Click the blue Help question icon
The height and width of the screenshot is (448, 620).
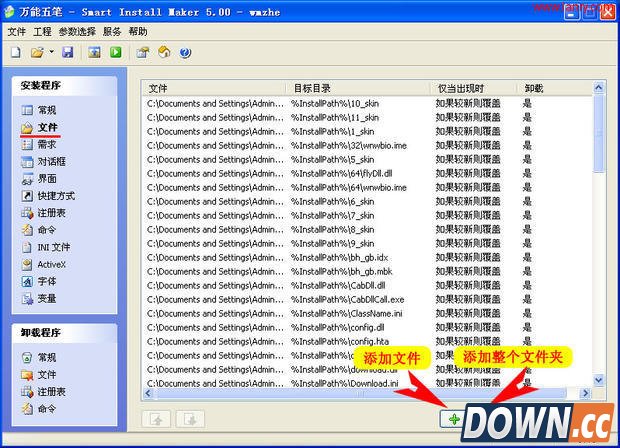pos(185,52)
